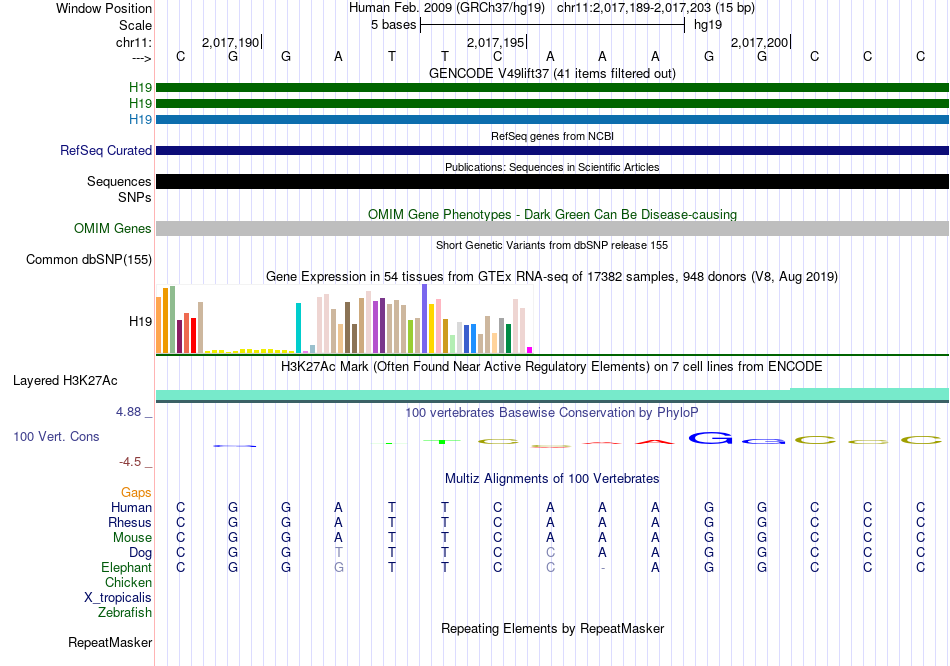Click 'Multiz Alignments of 100 Vertebrates' title

(x=552, y=479)
